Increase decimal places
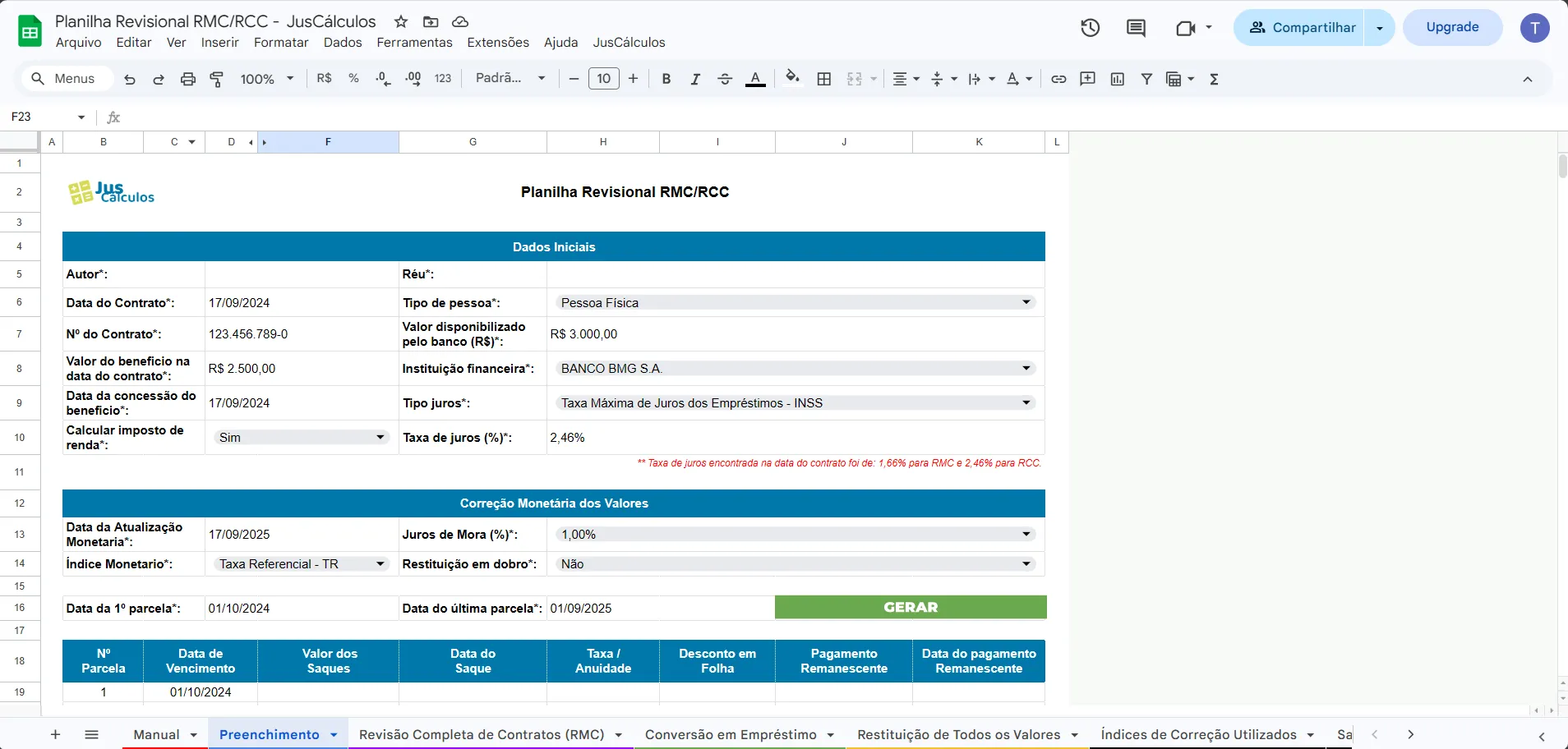This screenshot has height=749, width=1568. pyautogui.click(x=413, y=79)
